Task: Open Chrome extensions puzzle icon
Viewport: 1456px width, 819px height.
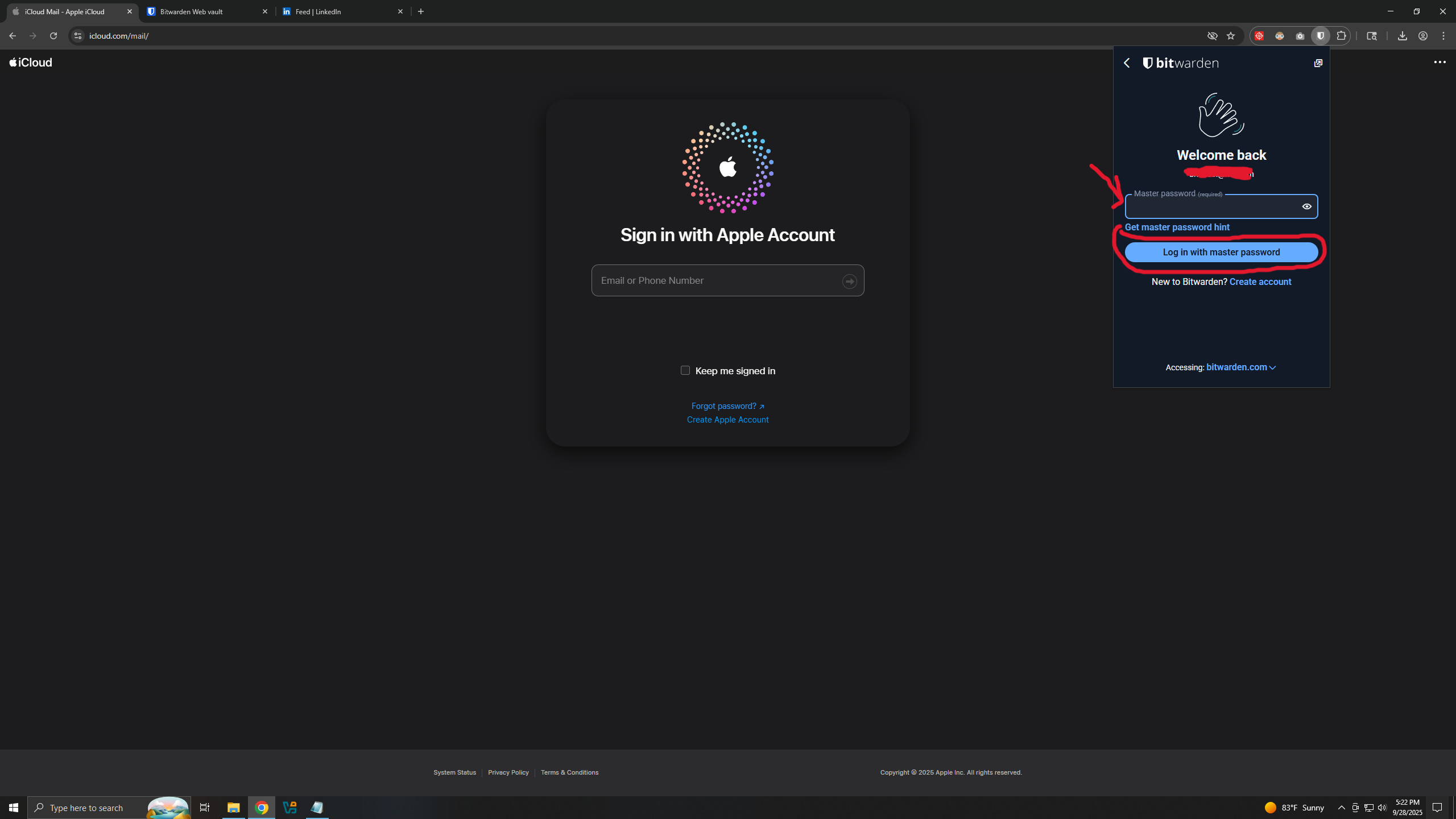Action: pyautogui.click(x=1341, y=36)
